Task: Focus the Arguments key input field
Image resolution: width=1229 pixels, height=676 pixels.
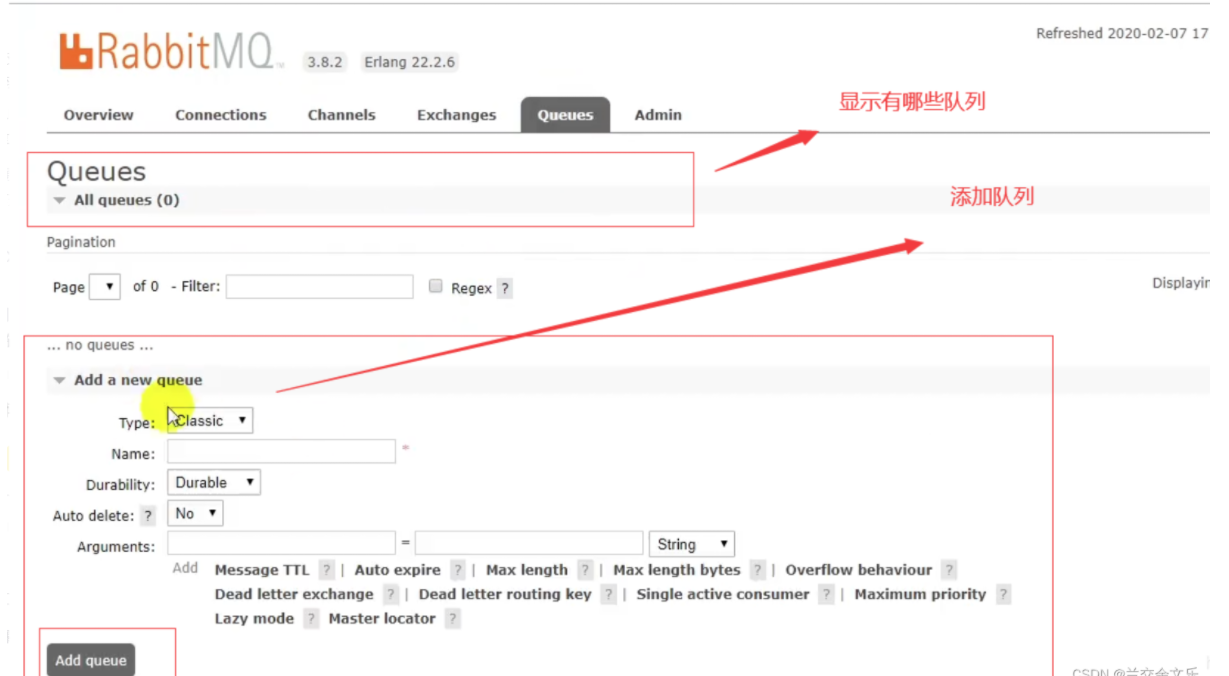Action: pos(282,543)
